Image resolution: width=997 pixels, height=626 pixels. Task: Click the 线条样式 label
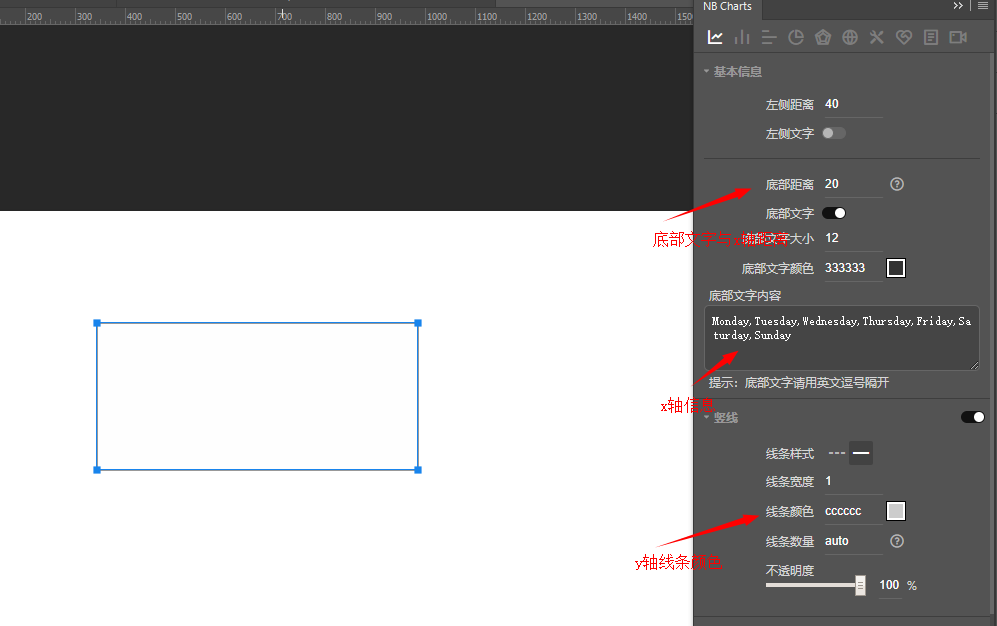(x=790, y=454)
